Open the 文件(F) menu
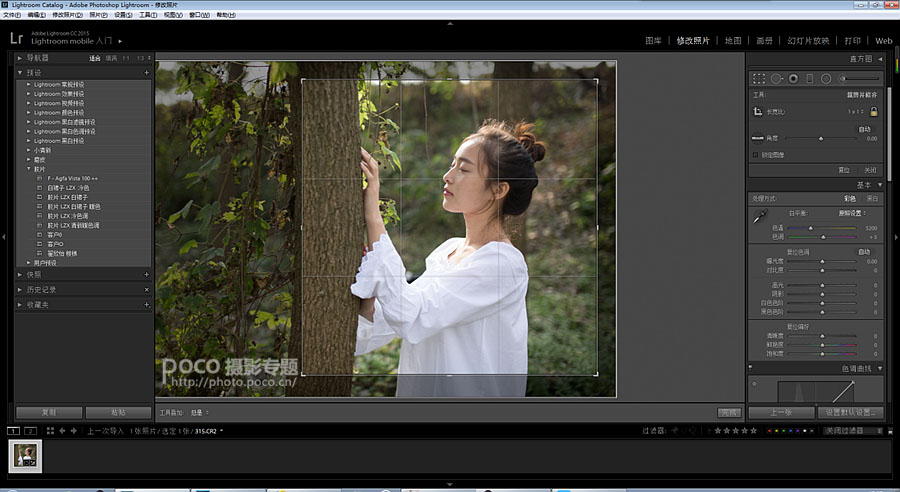The image size is (900, 492). point(11,15)
